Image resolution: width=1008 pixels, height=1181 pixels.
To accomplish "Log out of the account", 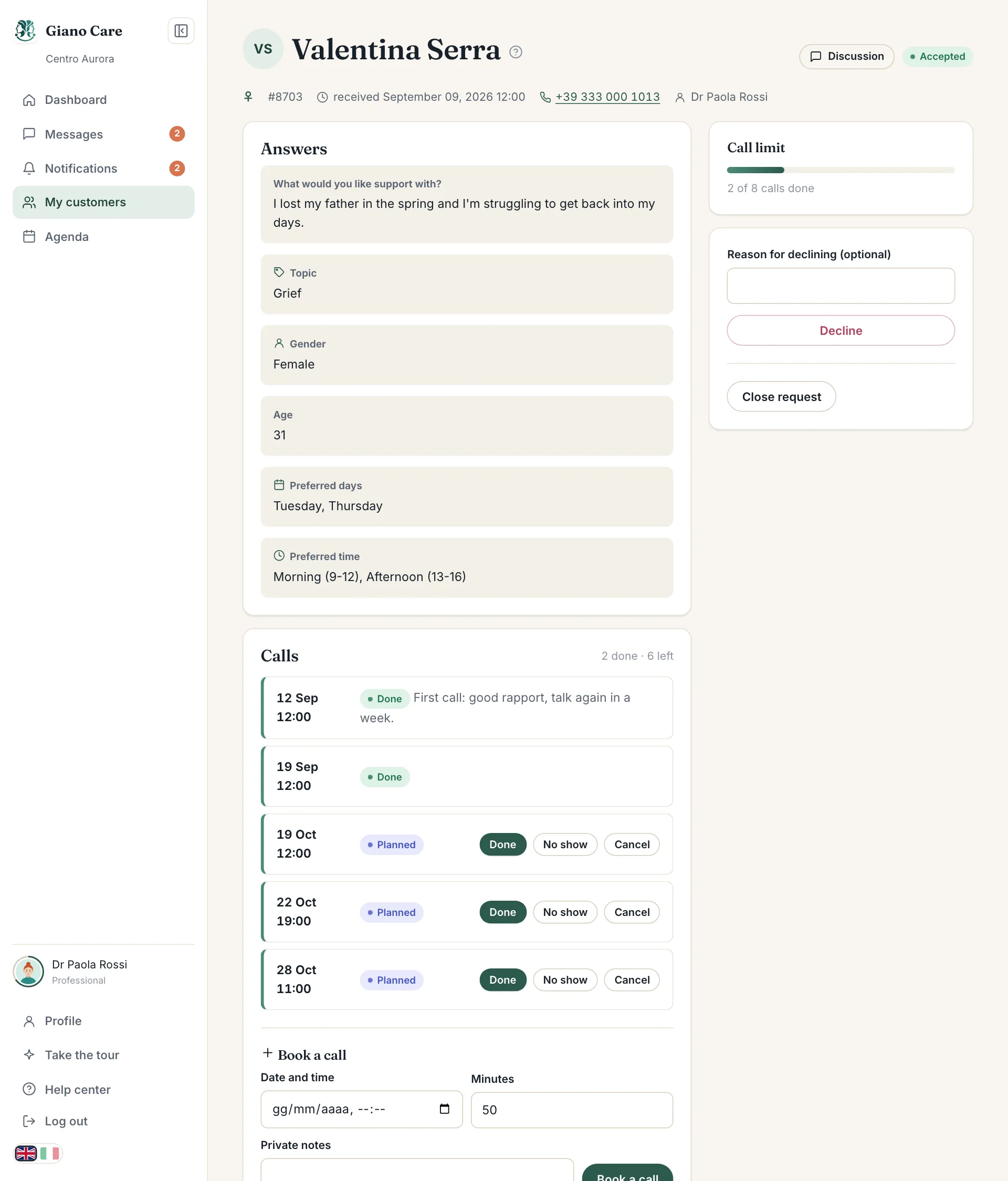I will (103, 1121).
